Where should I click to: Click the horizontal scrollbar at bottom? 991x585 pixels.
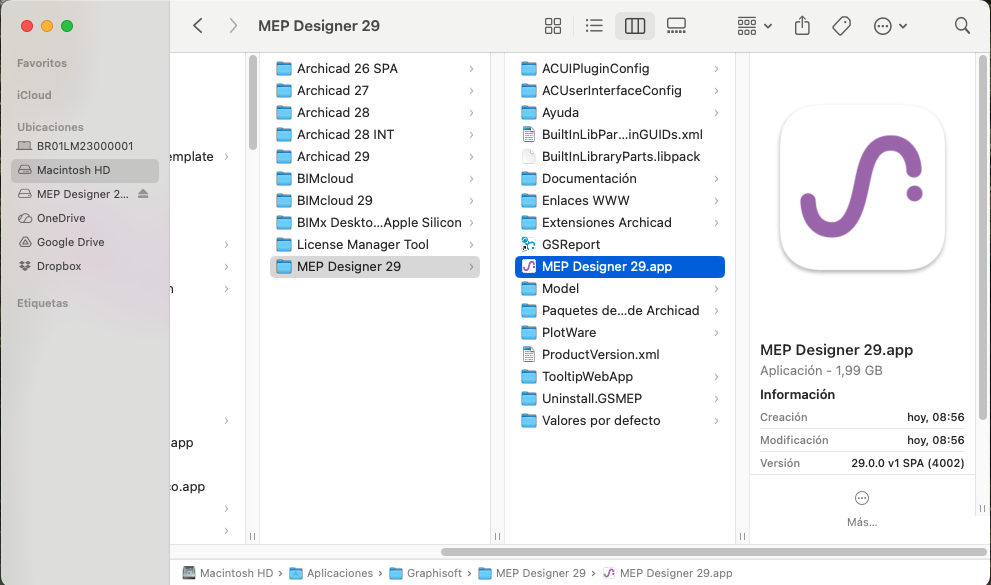(x=713, y=552)
